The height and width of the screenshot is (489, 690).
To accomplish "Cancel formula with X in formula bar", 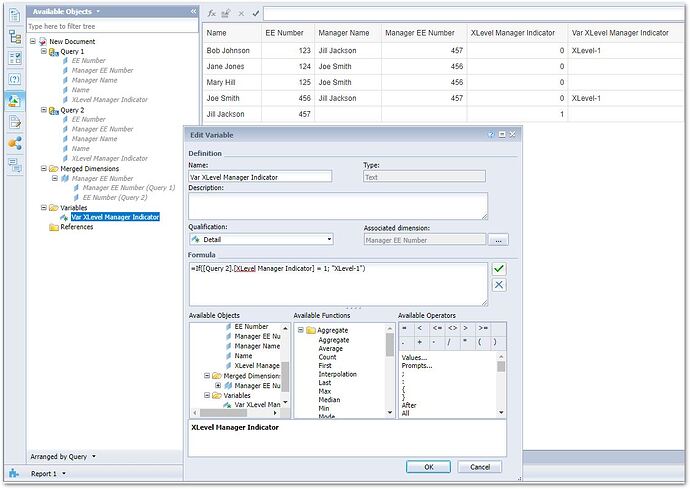I will (x=241, y=14).
